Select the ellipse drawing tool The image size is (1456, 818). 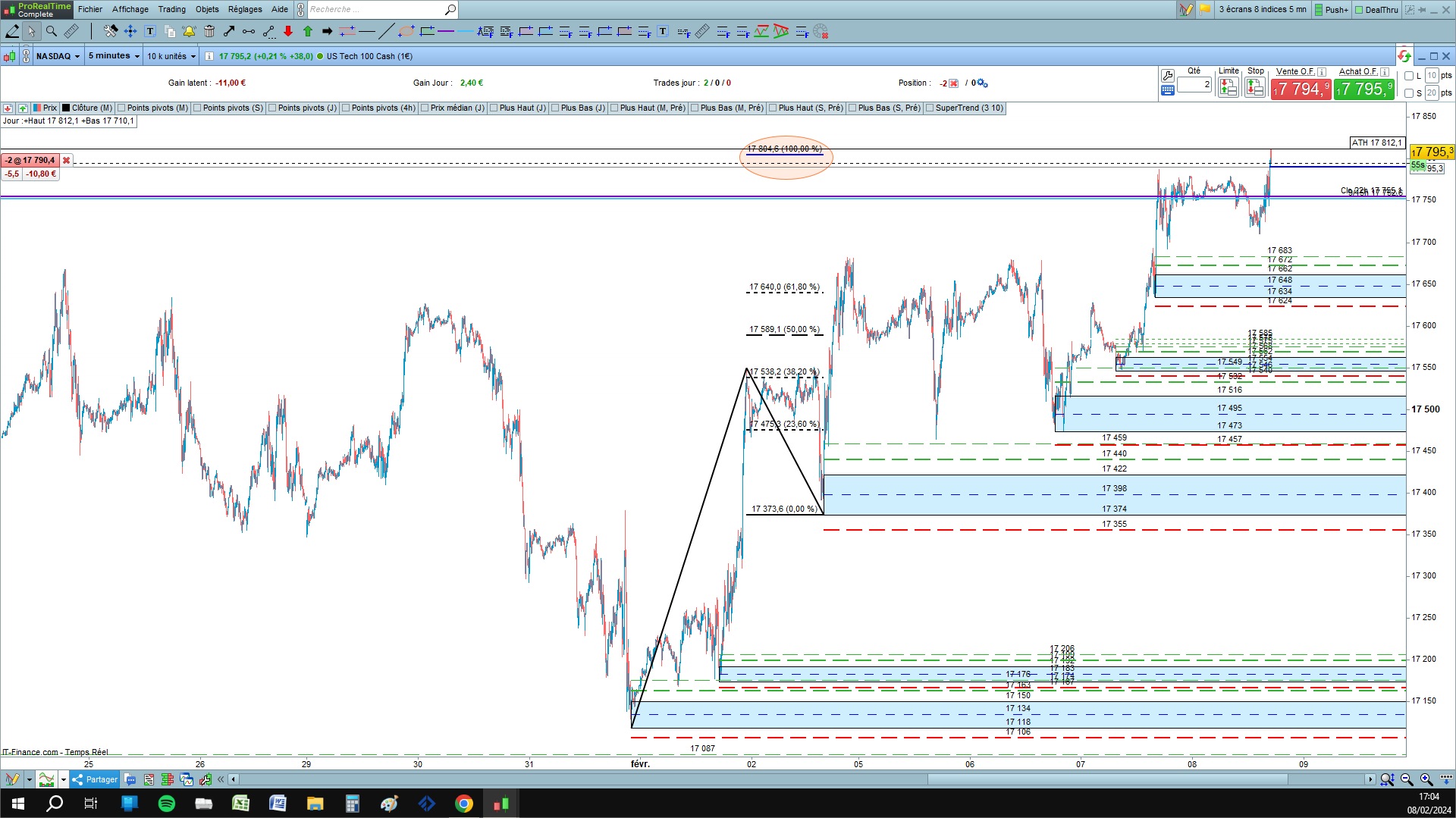point(406,31)
